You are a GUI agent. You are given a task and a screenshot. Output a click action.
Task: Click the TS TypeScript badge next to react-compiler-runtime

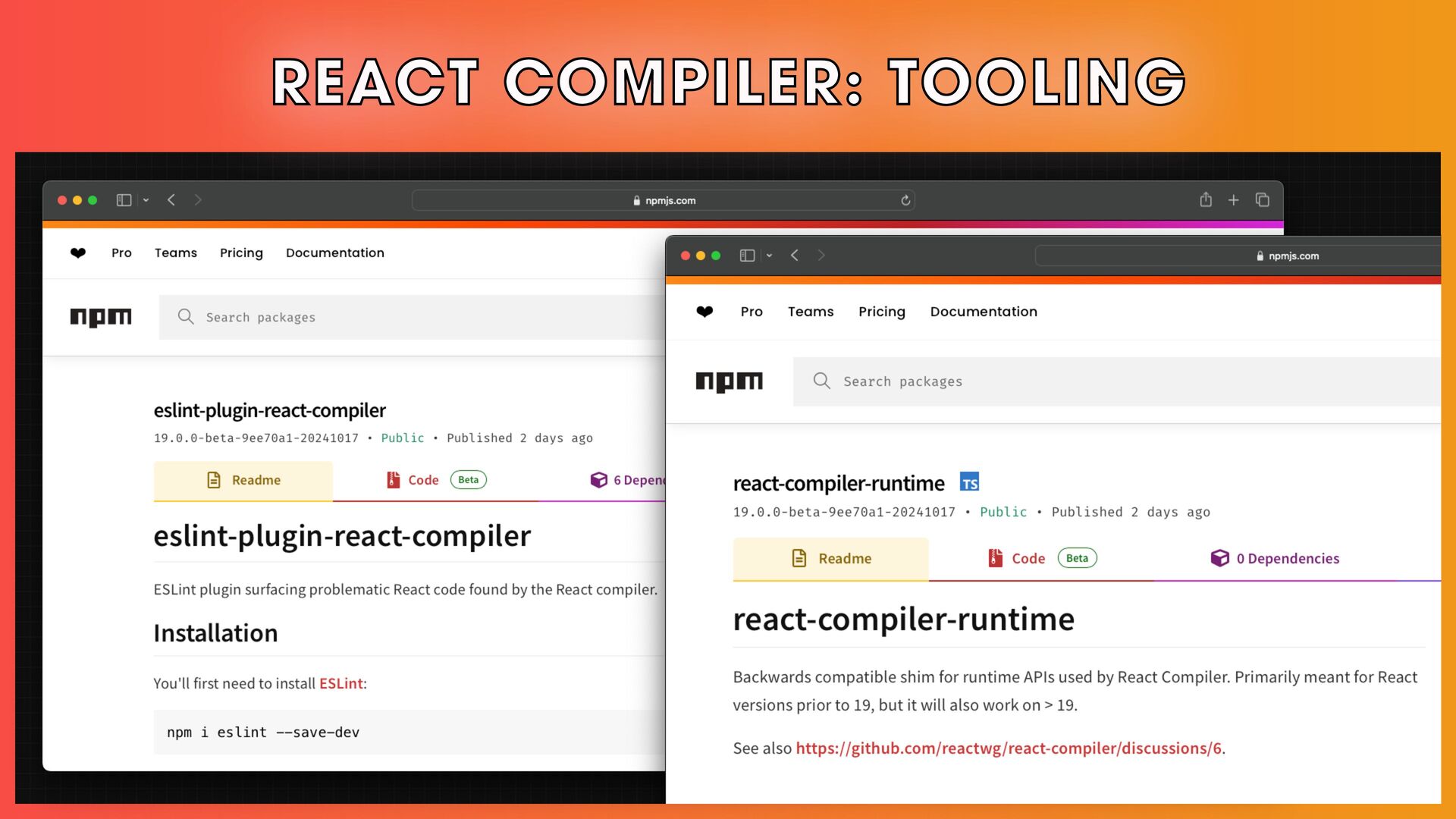[x=969, y=482]
